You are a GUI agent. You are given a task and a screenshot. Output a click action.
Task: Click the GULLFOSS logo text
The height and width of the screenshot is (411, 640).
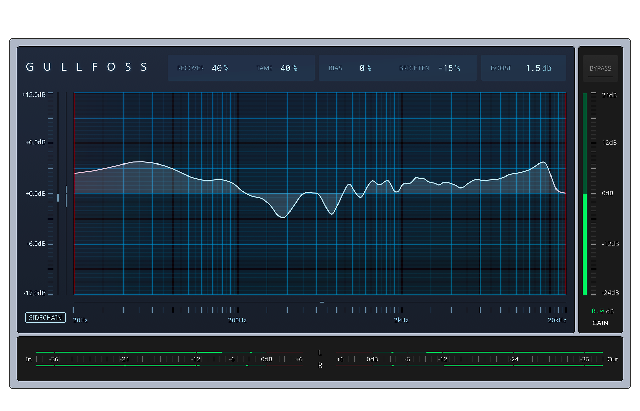tap(87, 67)
